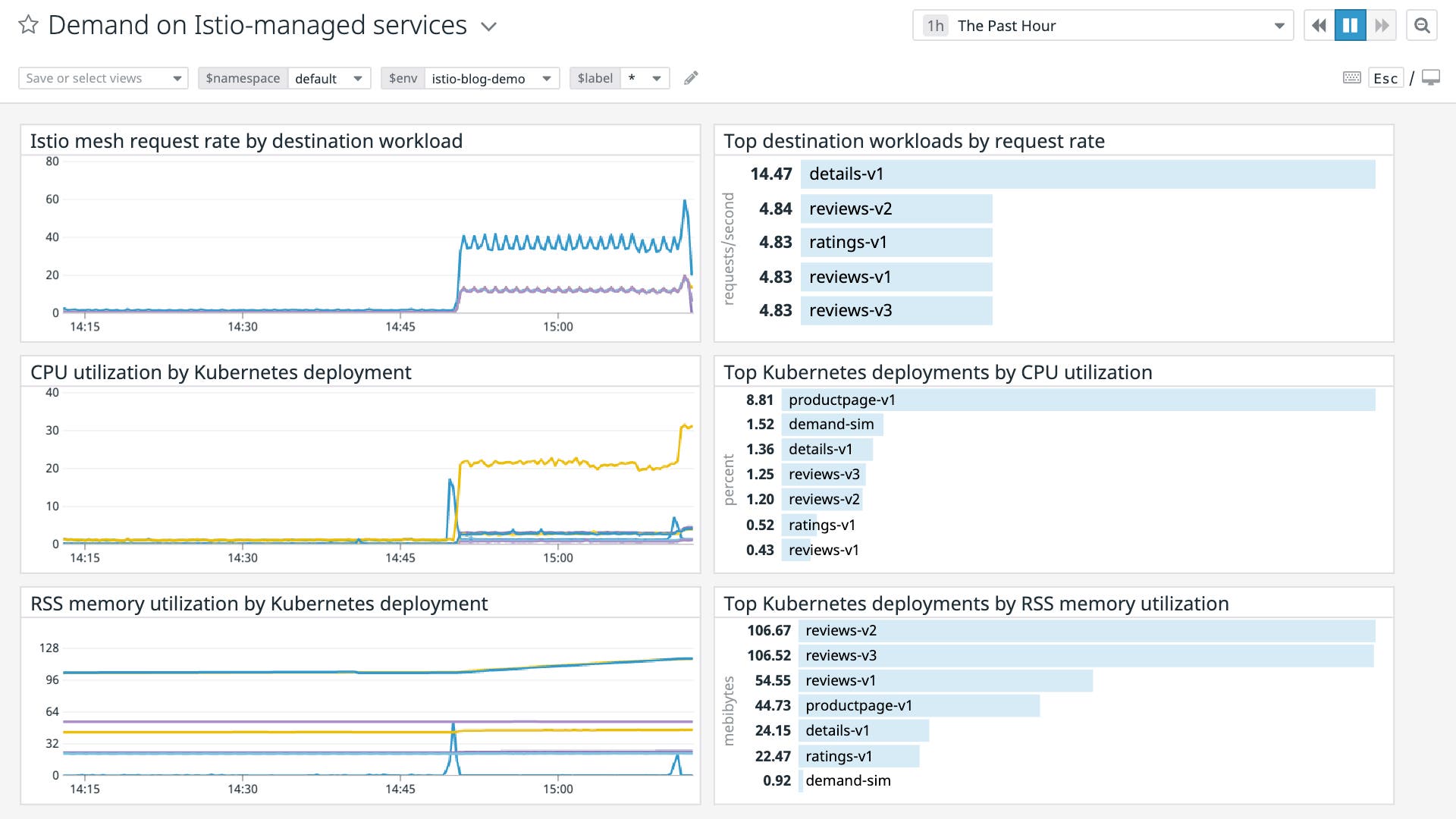Click the Istio mesh request rate chart title
The width and height of the screenshot is (1456, 819).
click(x=246, y=140)
